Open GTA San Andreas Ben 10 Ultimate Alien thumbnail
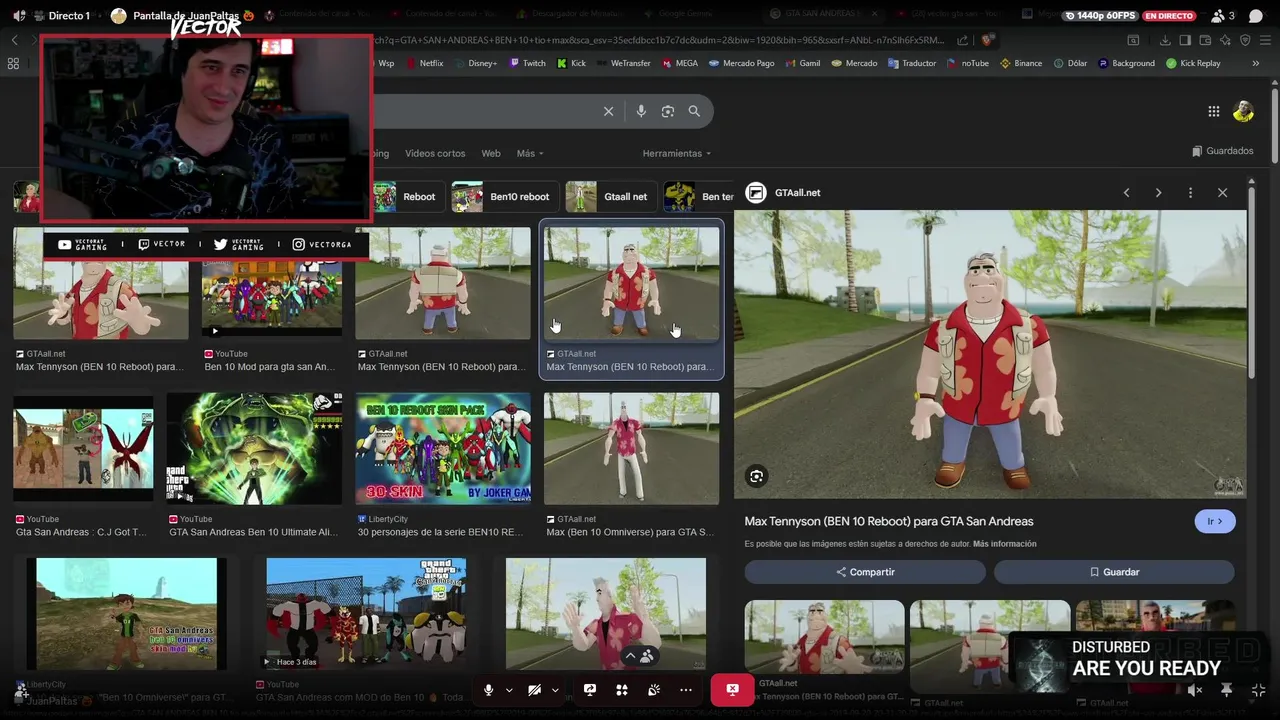 [254, 448]
